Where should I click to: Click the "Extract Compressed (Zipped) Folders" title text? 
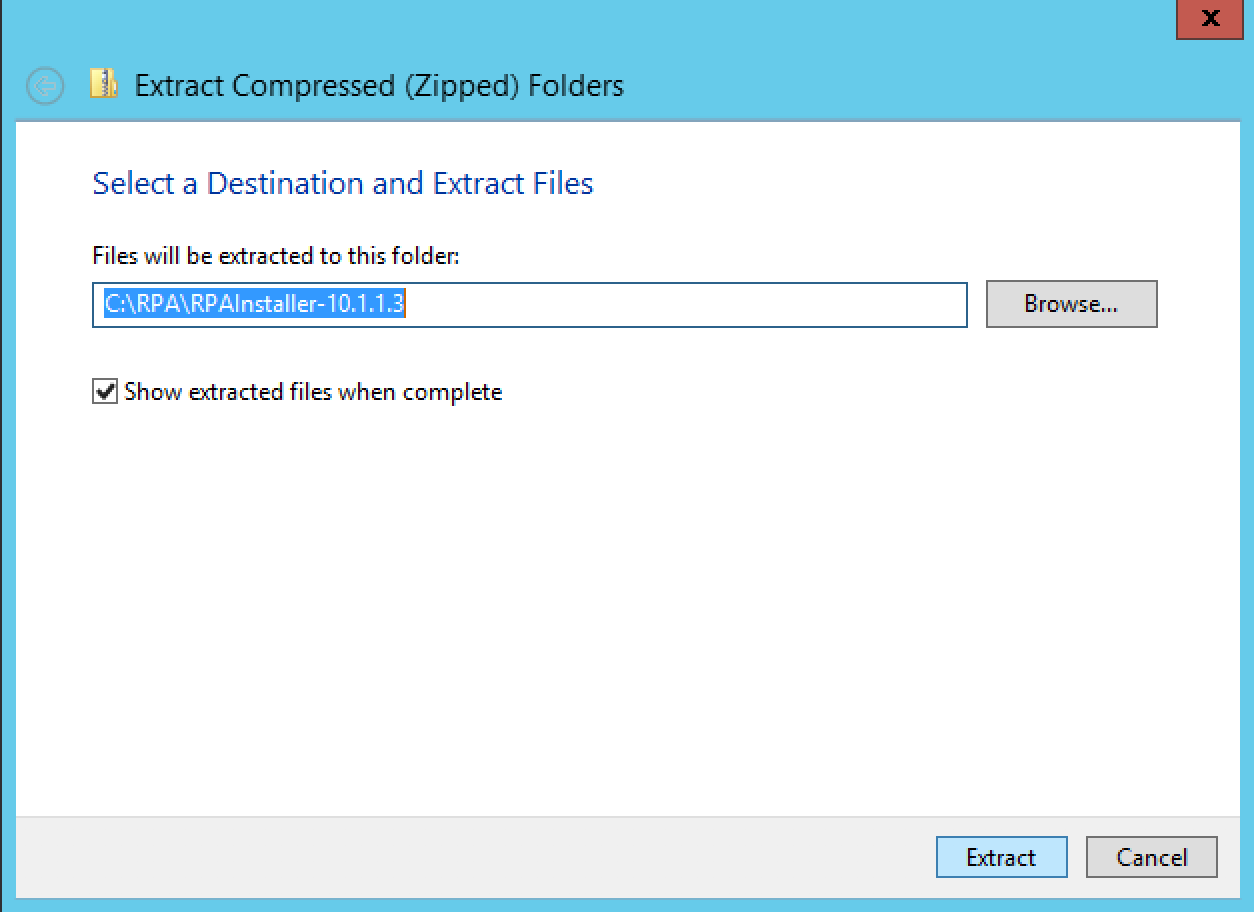379,86
